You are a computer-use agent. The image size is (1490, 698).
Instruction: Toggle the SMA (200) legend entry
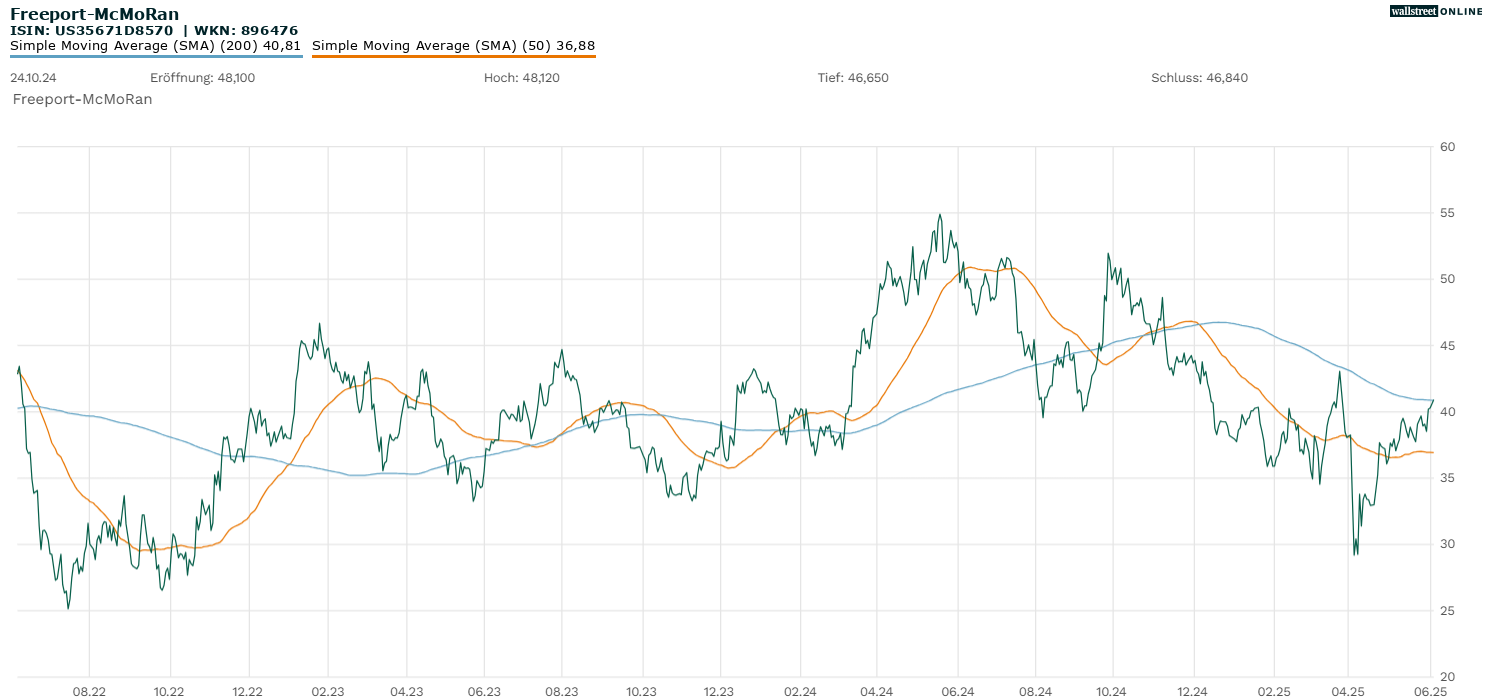coord(156,46)
